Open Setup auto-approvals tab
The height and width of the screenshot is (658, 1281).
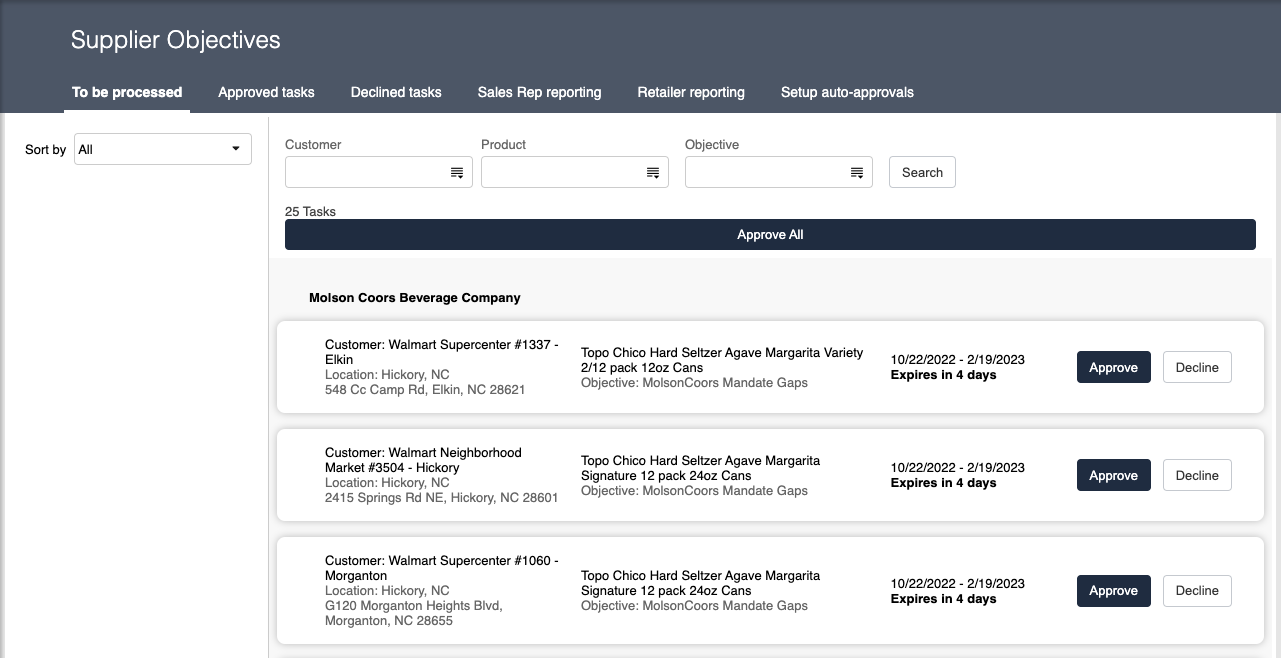[x=847, y=92]
